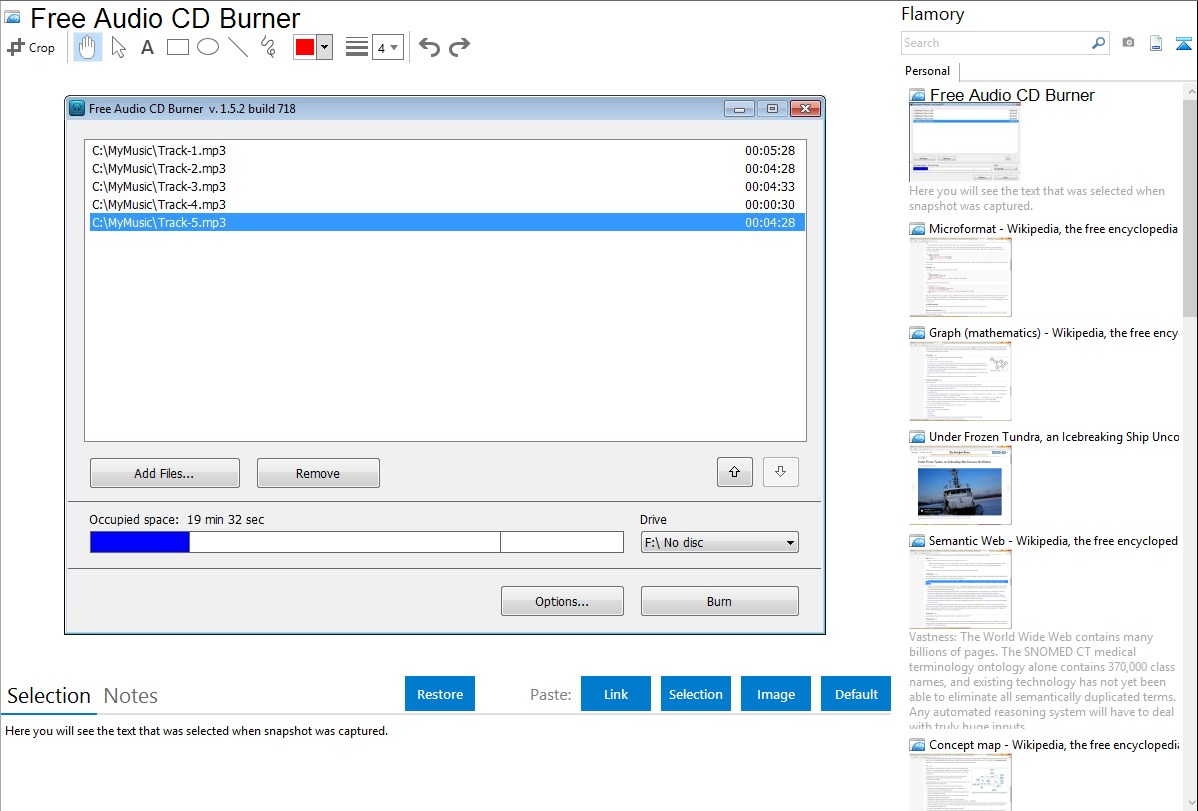Viewport: 1198px width, 811px height.
Task: Click the CD Burner title bar app icon
Action: pos(76,109)
